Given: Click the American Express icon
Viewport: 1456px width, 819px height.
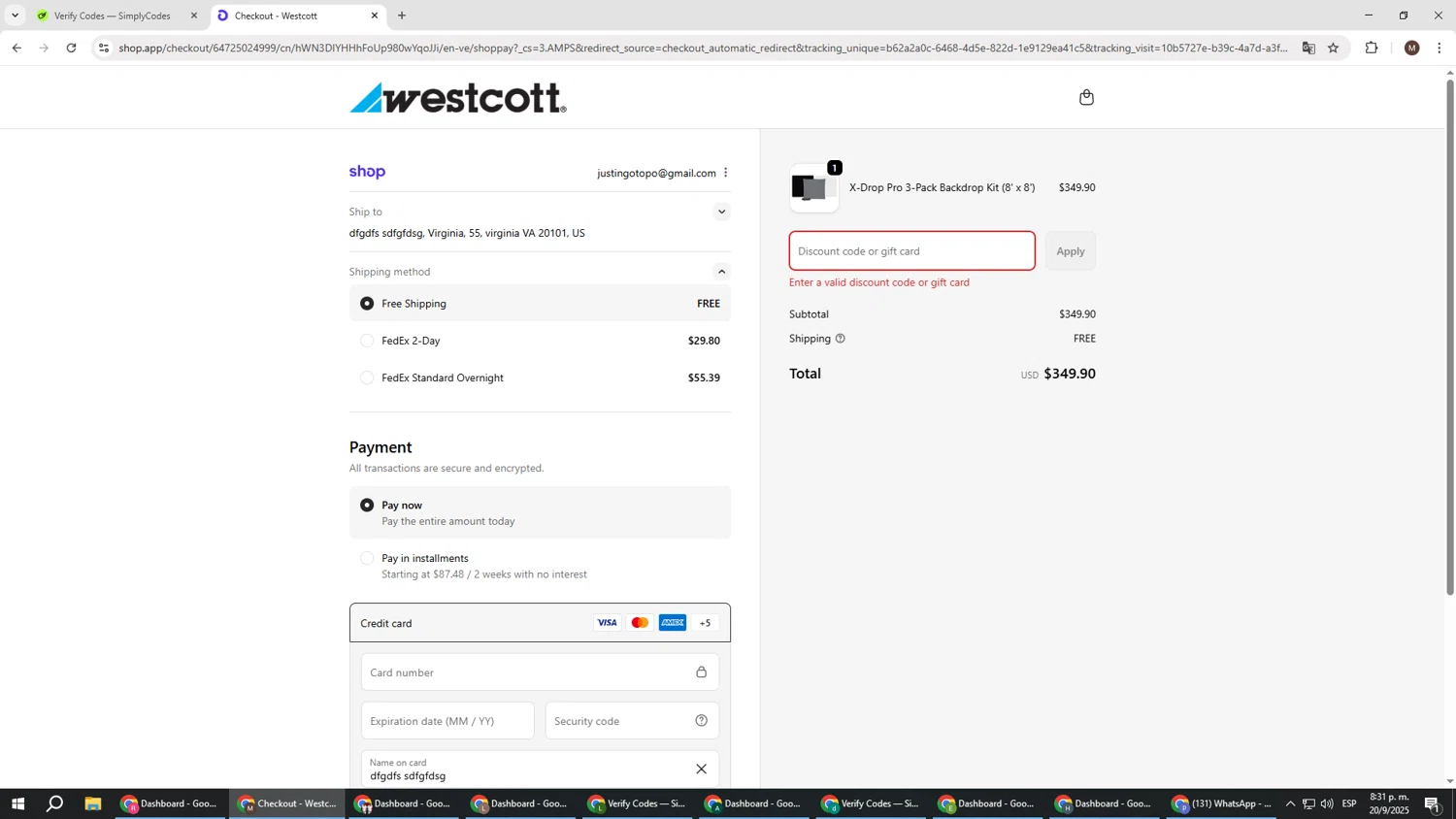Looking at the screenshot, I should (x=673, y=623).
